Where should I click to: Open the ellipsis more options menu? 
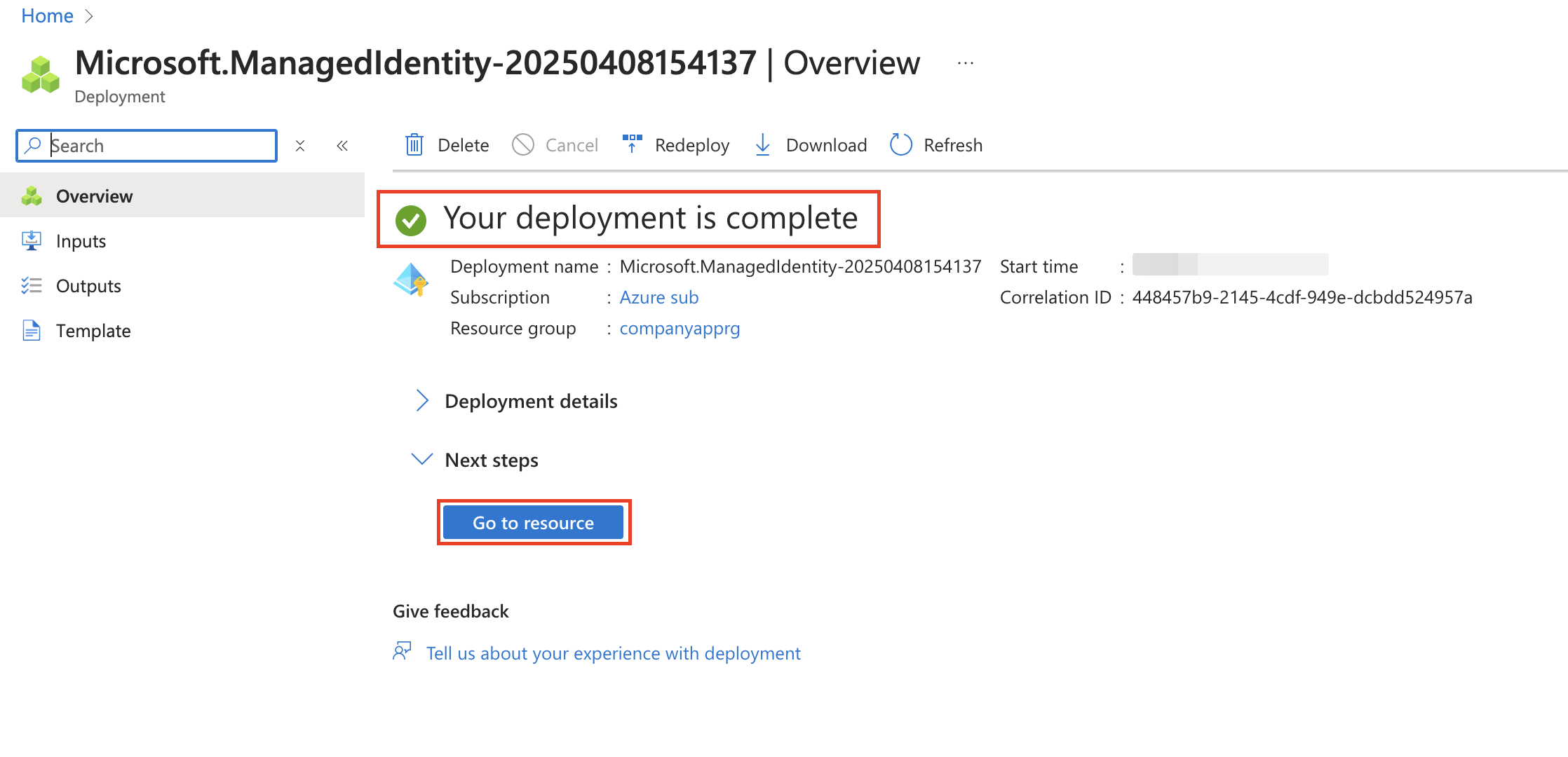966,63
